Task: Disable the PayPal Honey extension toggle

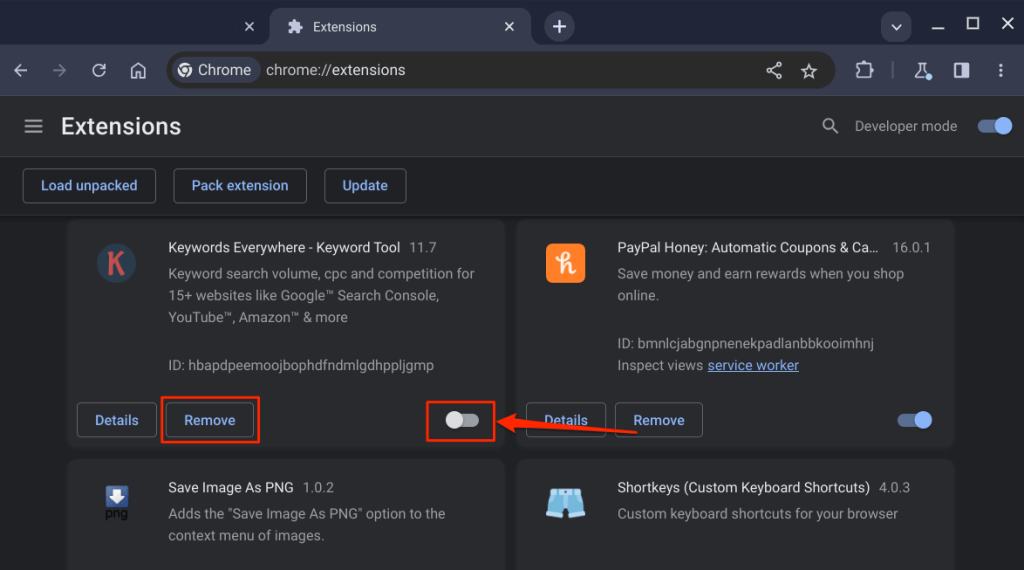Action: [914, 420]
